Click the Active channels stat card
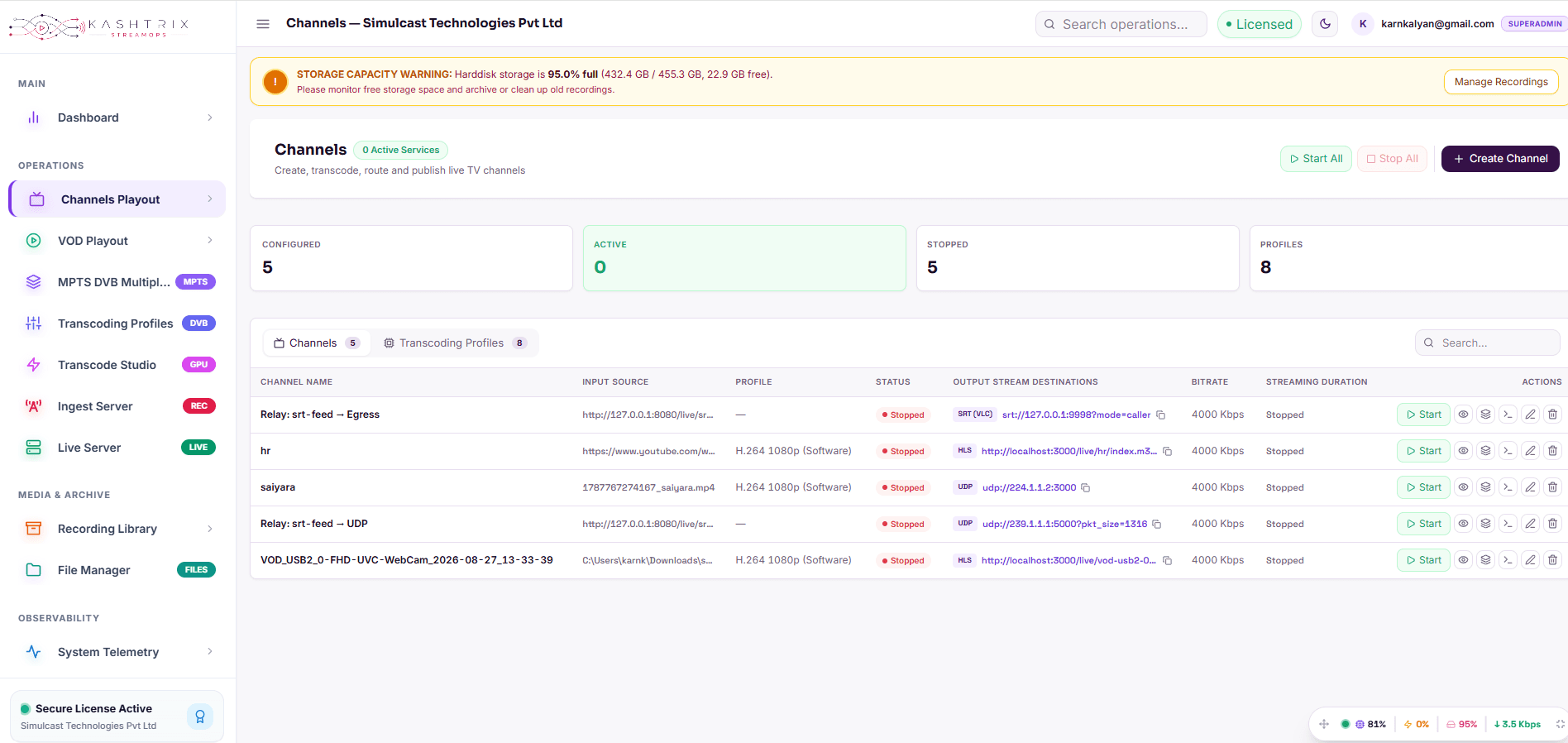The image size is (1568, 743). click(x=744, y=258)
